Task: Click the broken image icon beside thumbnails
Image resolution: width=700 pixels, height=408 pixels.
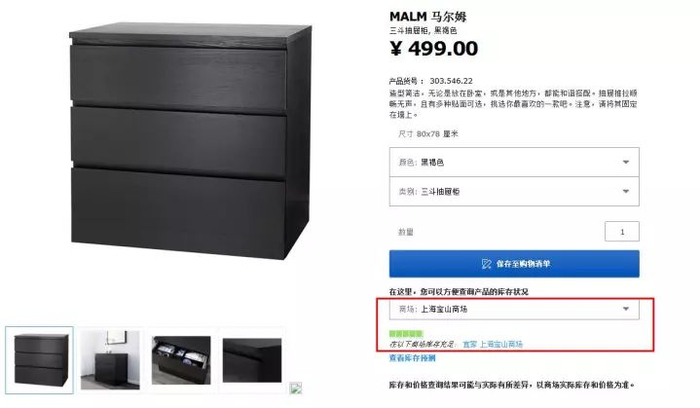Action: point(296,388)
